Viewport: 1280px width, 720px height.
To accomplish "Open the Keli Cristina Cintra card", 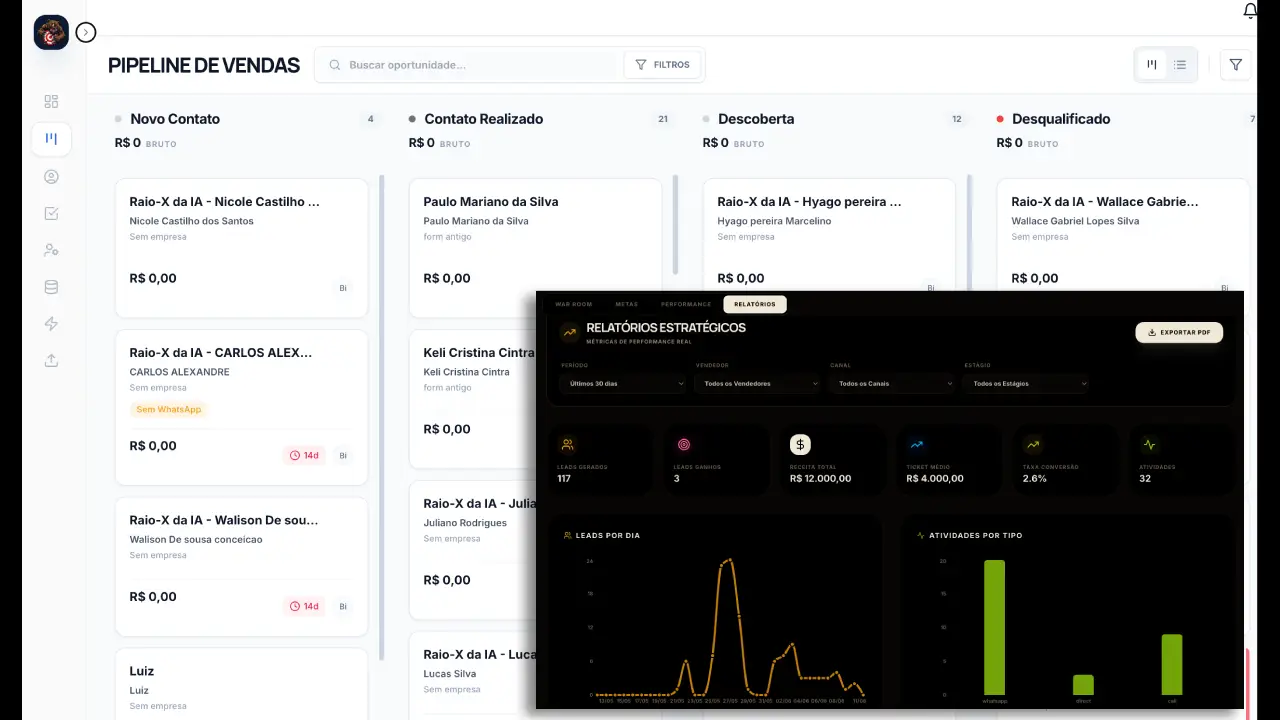I will (472, 399).
